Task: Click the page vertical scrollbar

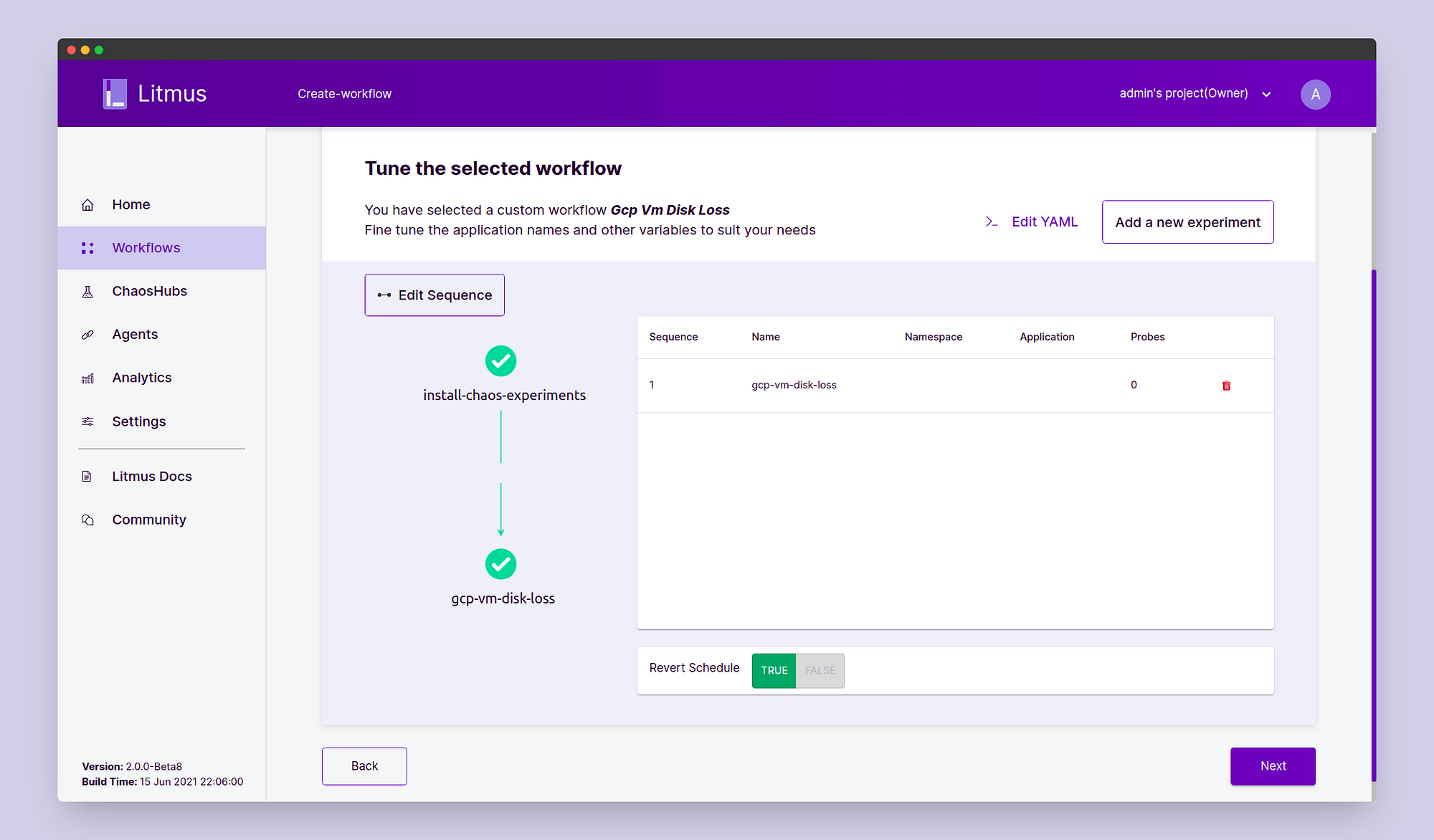Action: pos(1373,525)
